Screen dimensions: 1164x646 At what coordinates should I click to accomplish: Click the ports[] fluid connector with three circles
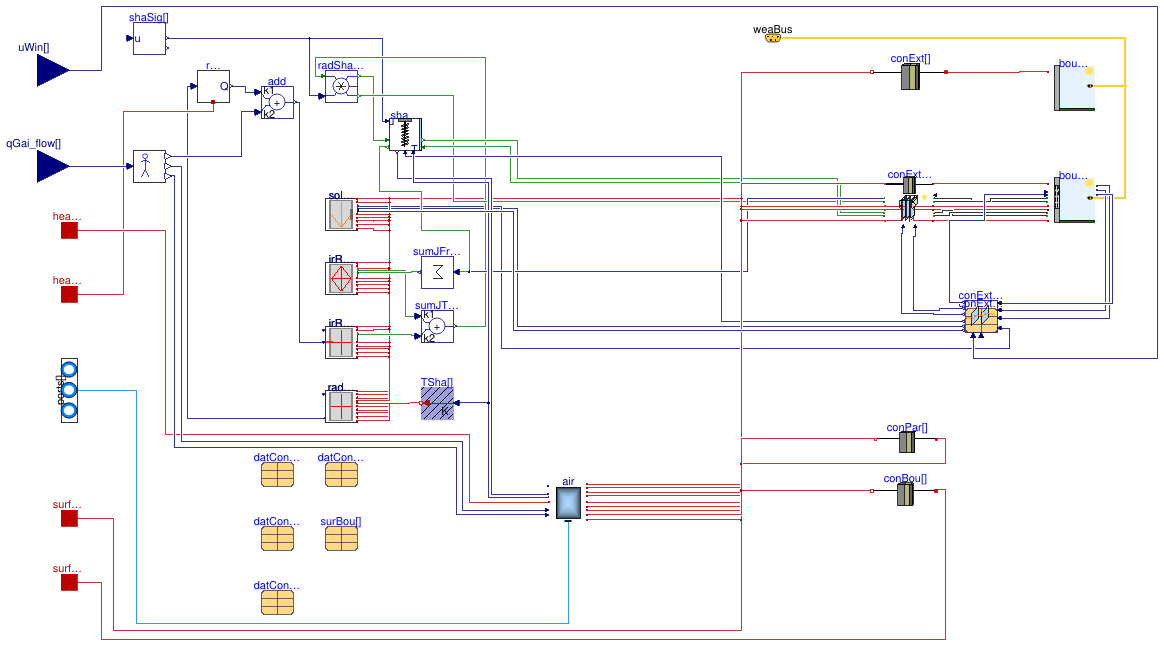pyautogui.click(x=69, y=391)
